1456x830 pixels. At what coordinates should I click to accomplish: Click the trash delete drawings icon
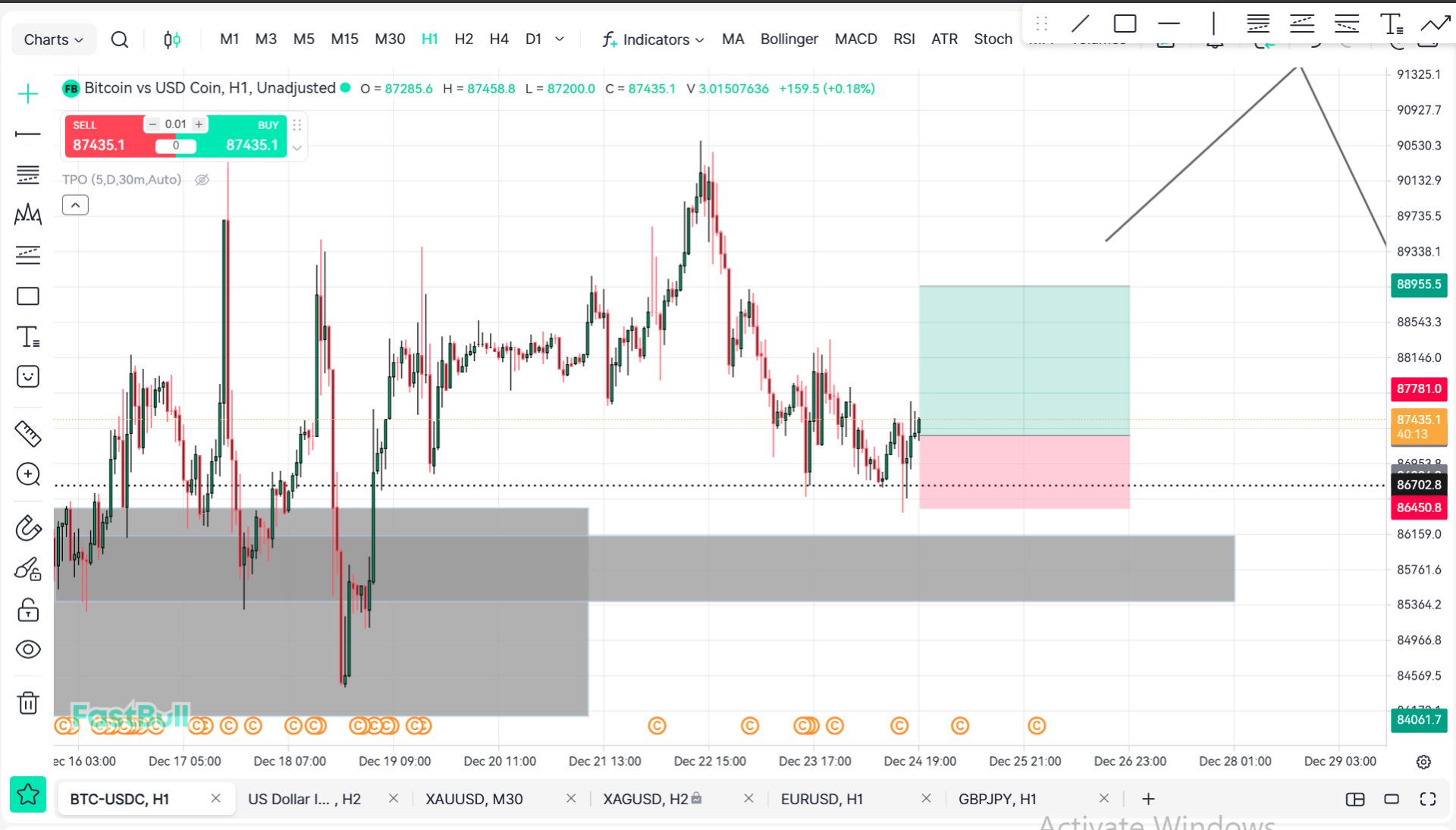[28, 703]
